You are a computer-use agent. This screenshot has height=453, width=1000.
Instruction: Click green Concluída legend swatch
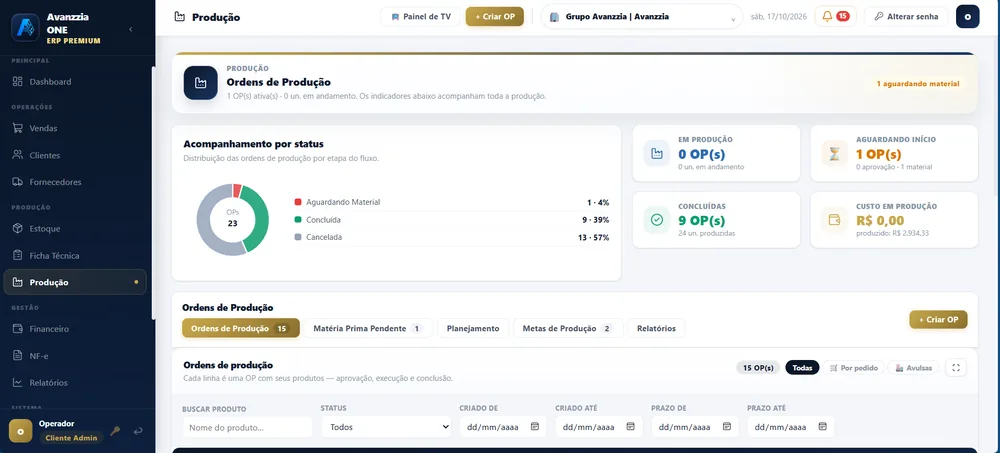pyautogui.click(x=298, y=219)
